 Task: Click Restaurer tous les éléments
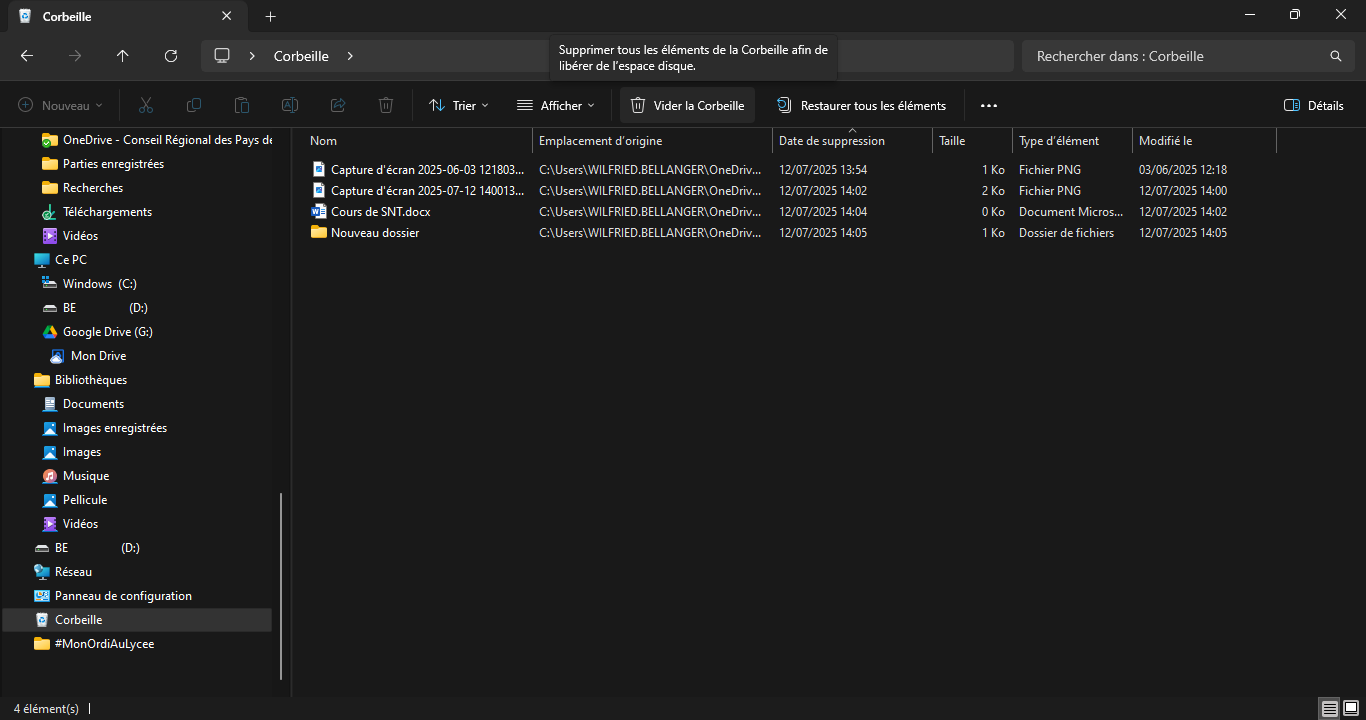tap(861, 106)
